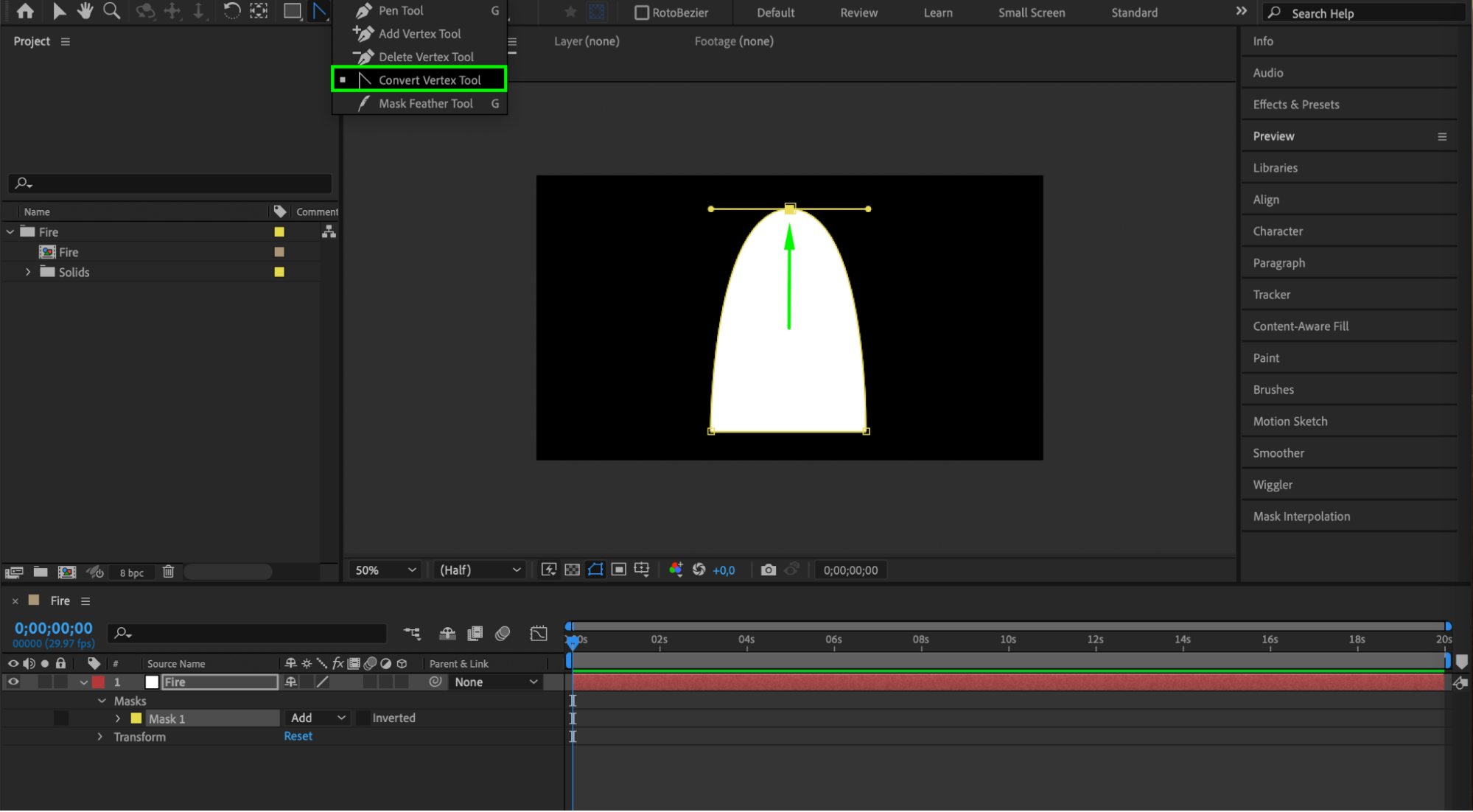Choose Mask Feather Tool from menu

[x=425, y=104]
